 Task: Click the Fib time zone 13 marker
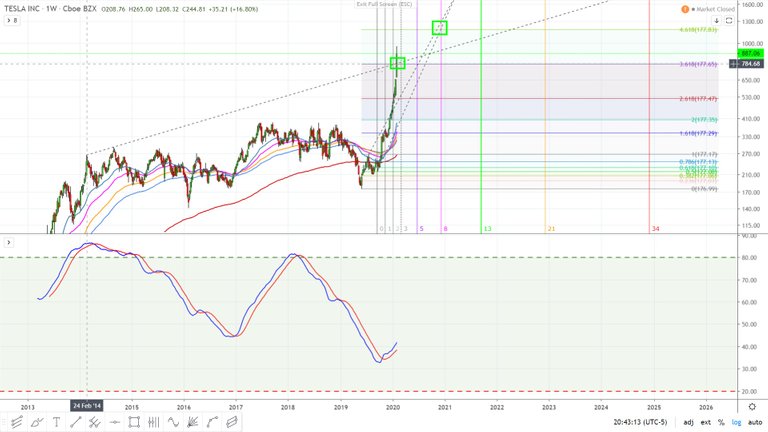pyautogui.click(x=487, y=229)
